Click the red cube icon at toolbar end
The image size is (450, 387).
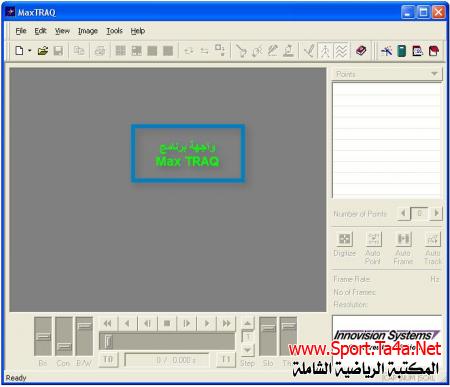tap(434, 51)
